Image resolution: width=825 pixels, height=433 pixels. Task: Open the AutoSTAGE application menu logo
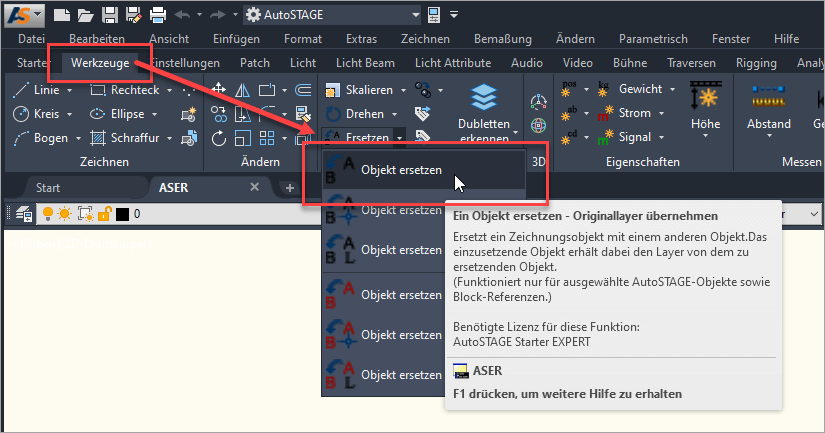24,15
